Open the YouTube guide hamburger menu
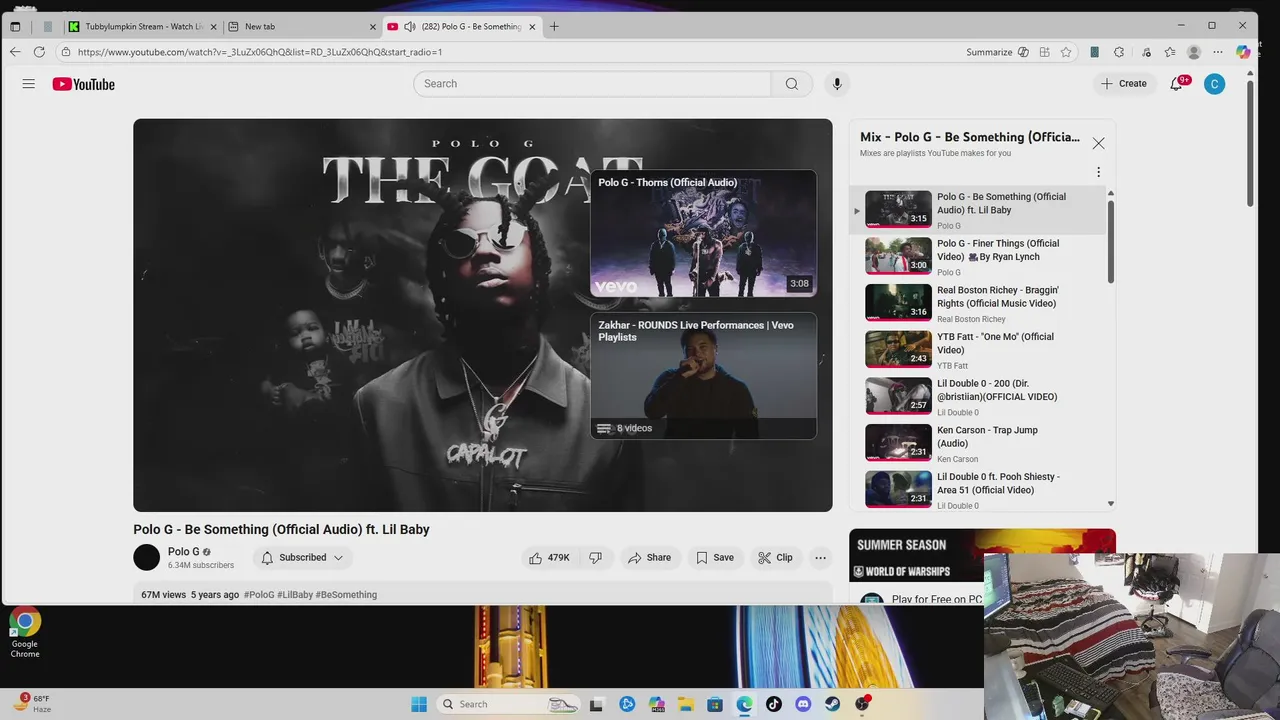The height and width of the screenshot is (720, 1280). (x=28, y=84)
